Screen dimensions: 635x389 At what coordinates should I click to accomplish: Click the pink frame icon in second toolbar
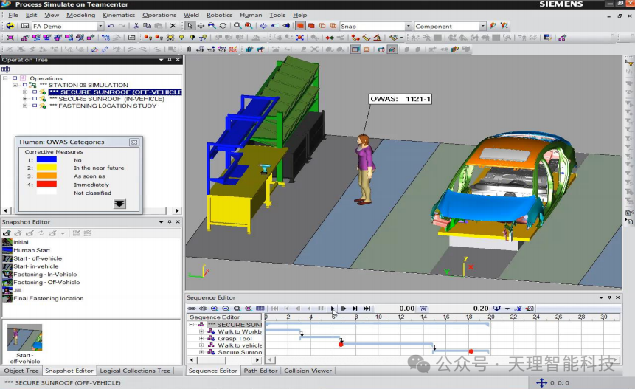tap(10, 38)
